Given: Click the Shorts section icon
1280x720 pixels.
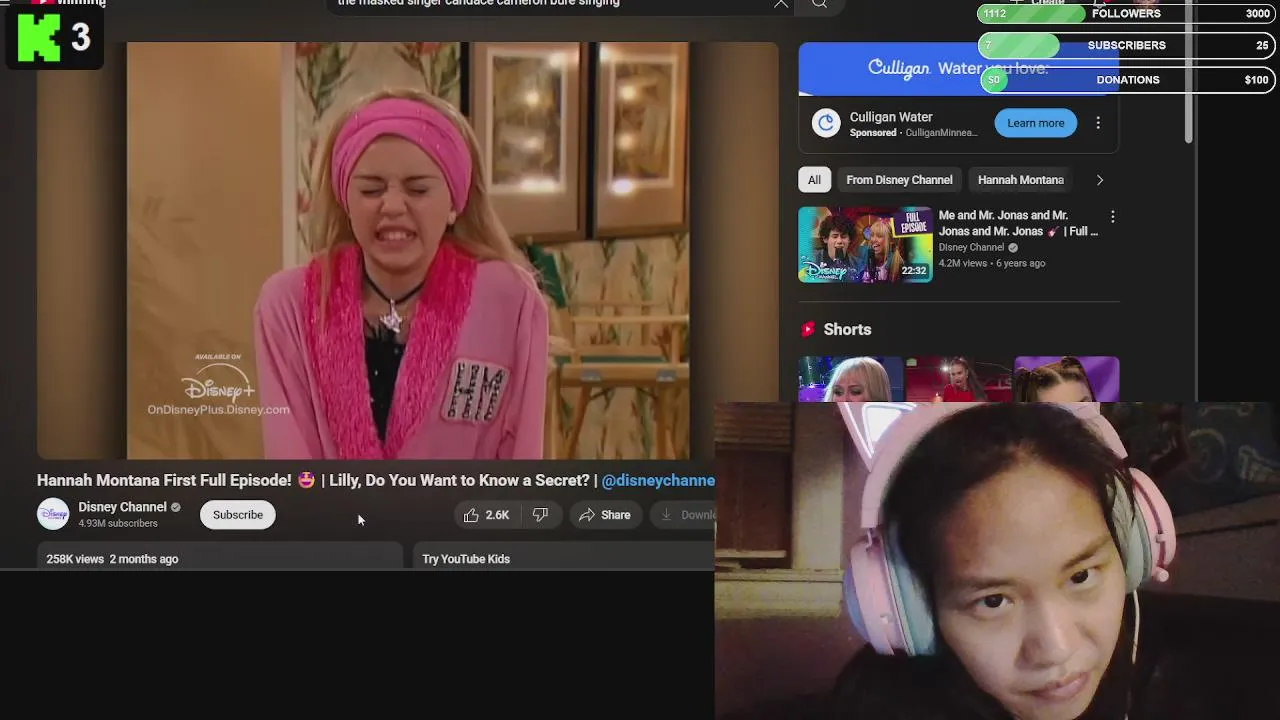Looking at the screenshot, I should (x=808, y=329).
